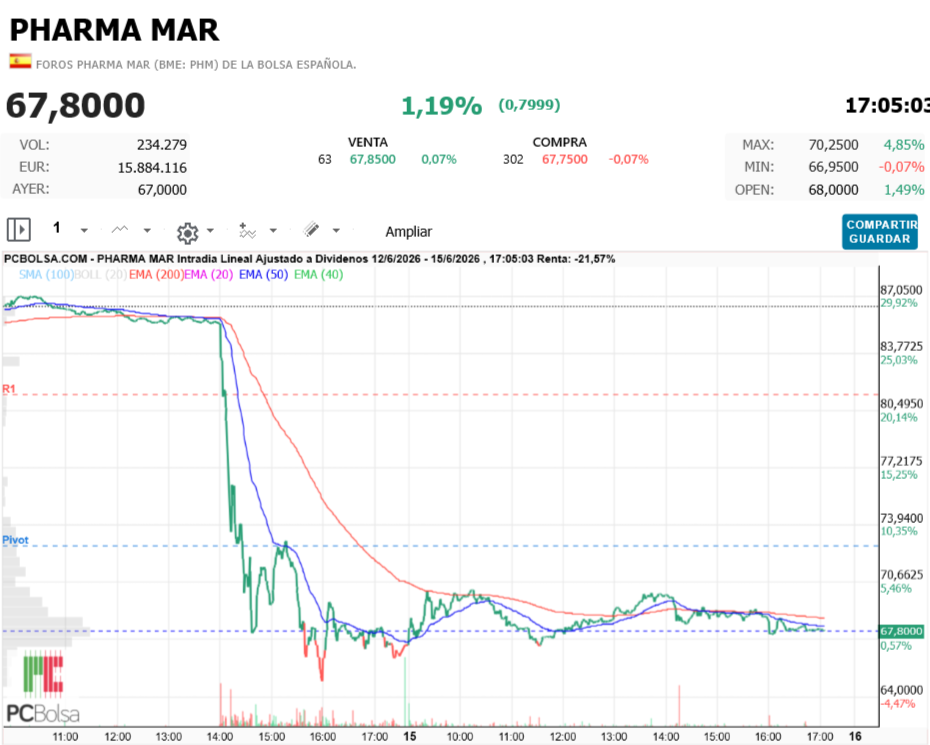930x745 pixels.
Task: Click the add indicator icon
Action: (x=247, y=231)
